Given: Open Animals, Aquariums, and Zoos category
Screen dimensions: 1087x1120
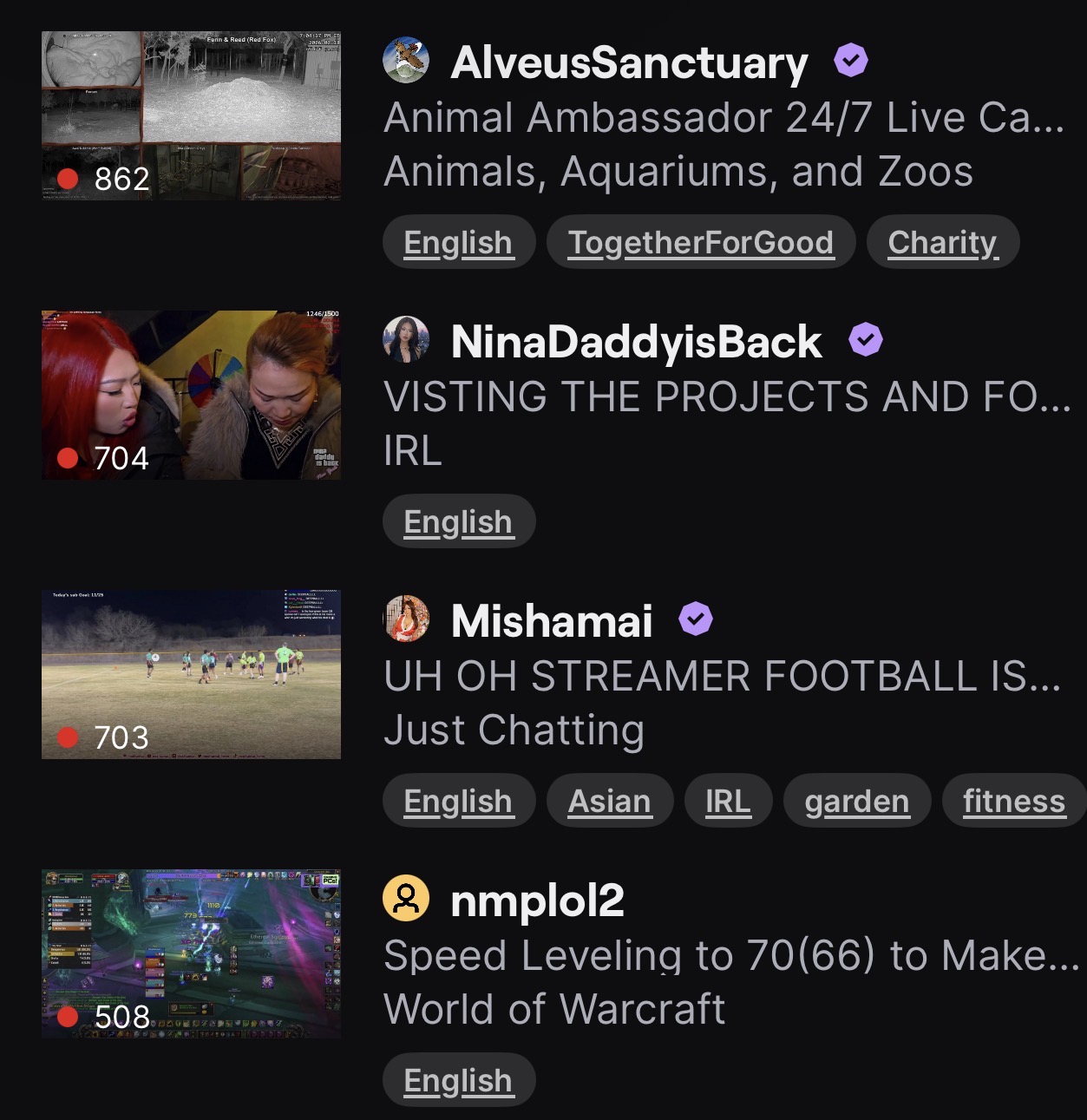Looking at the screenshot, I should pyautogui.click(x=678, y=172).
